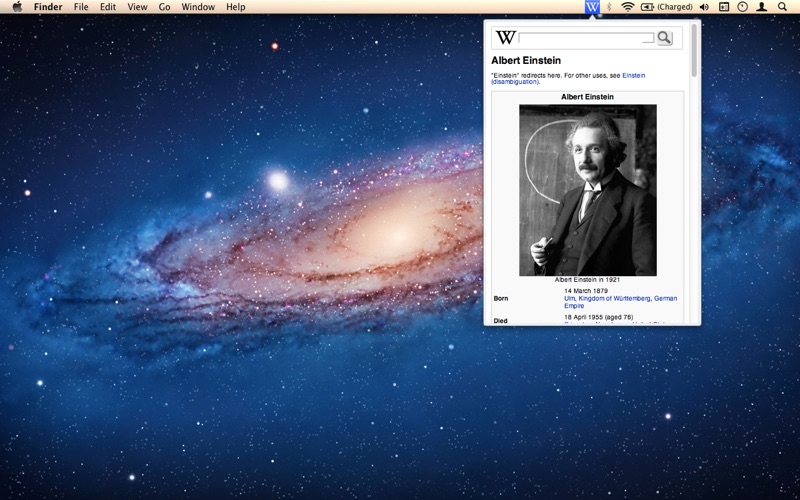Click the 'Born' row label
800x500 pixels.
pyautogui.click(x=501, y=298)
